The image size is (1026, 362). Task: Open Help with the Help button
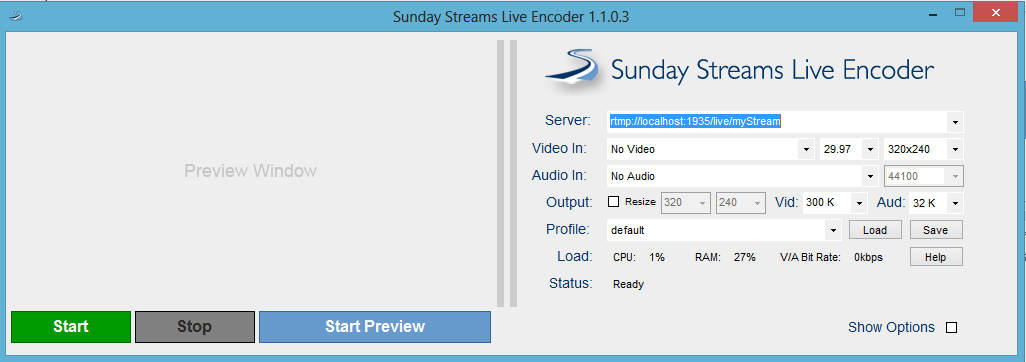click(x=936, y=257)
